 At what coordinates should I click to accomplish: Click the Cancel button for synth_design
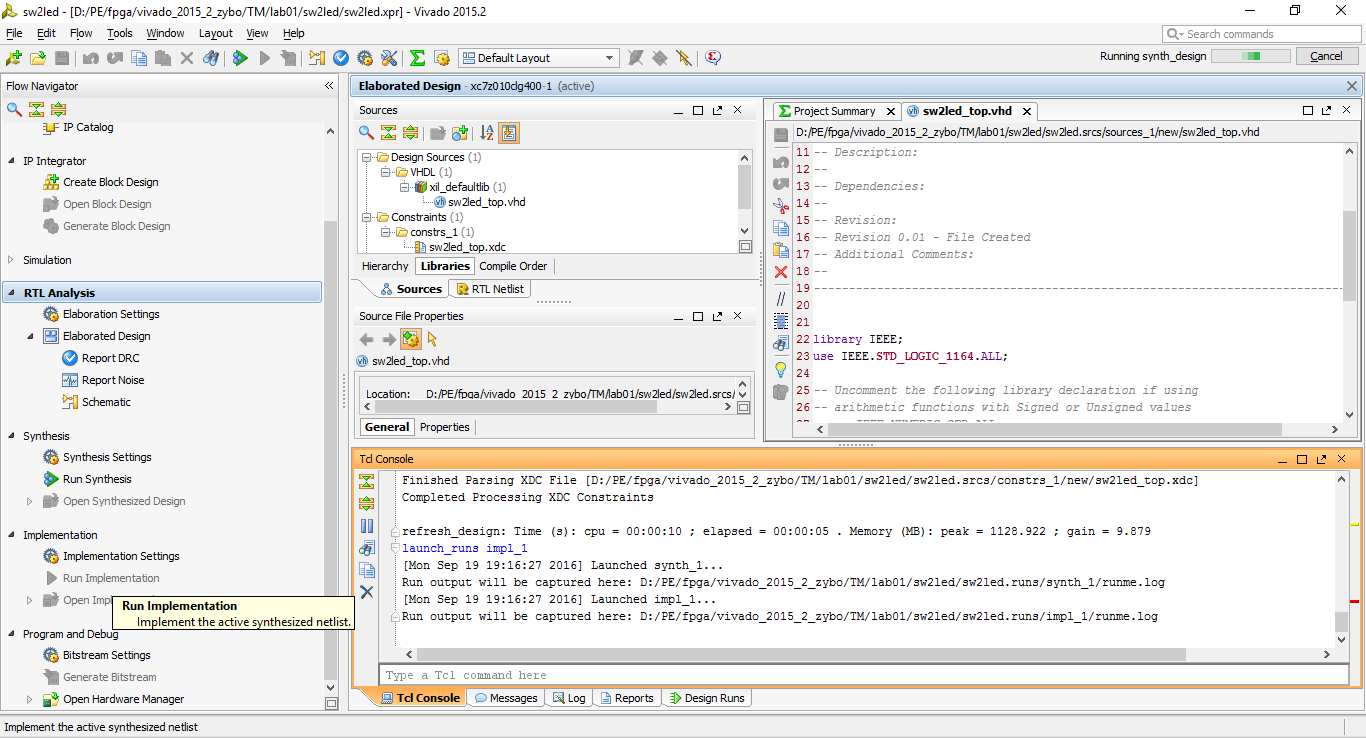tap(1327, 56)
